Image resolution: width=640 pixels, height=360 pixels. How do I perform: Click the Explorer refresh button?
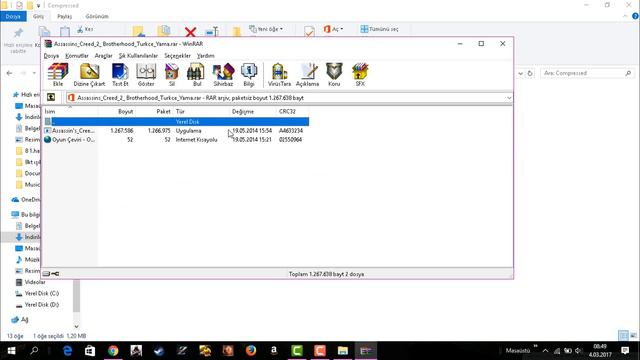530,73
